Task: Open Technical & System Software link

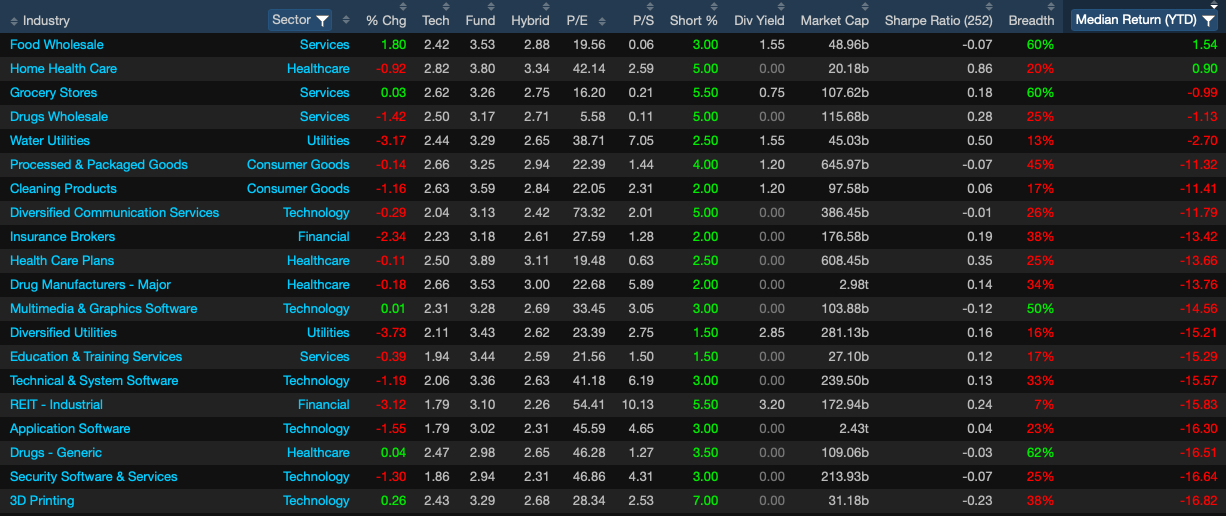Action: pos(94,381)
